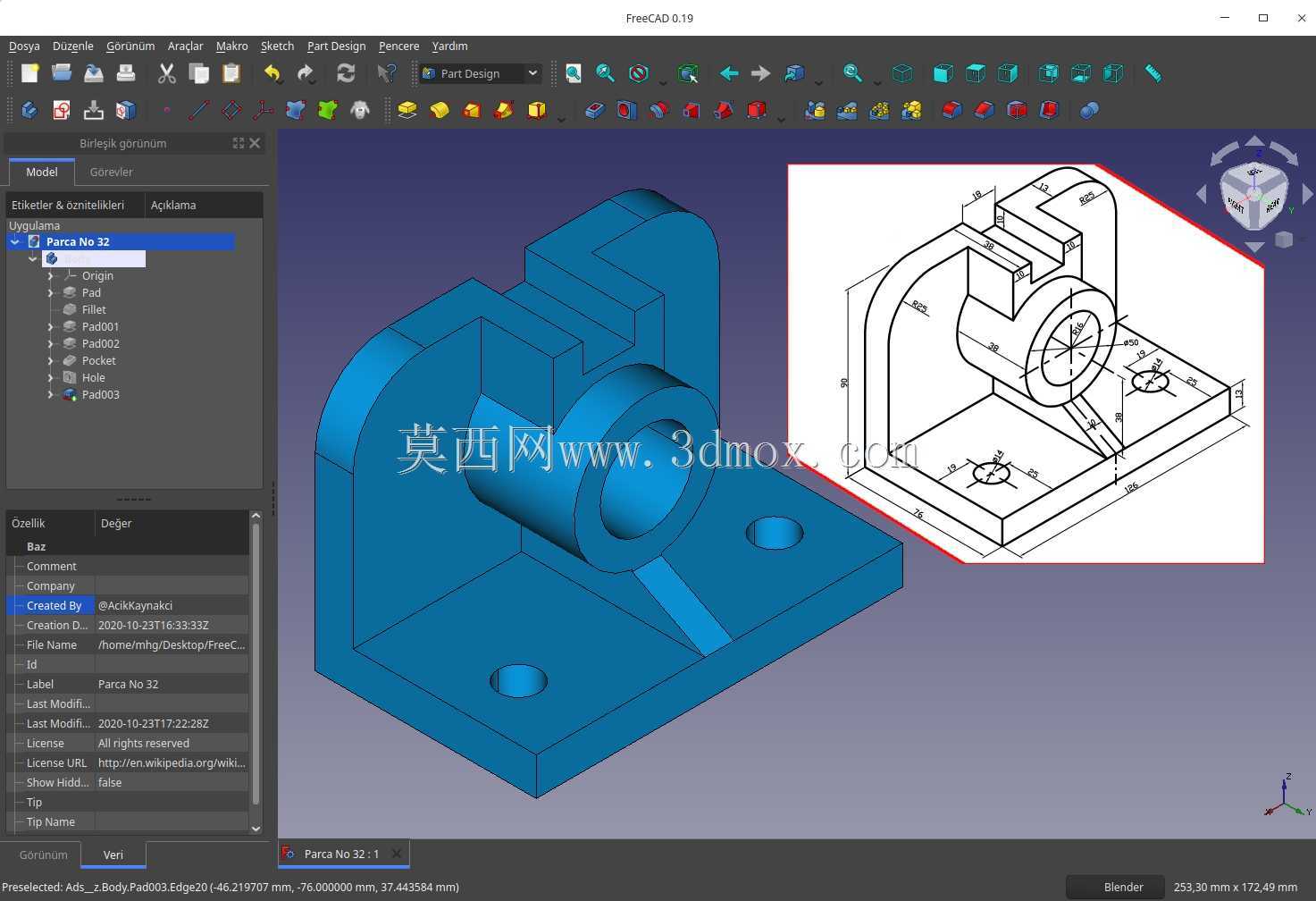The width and height of the screenshot is (1316, 901).
Task: Create a new sketch
Action: (x=62, y=110)
